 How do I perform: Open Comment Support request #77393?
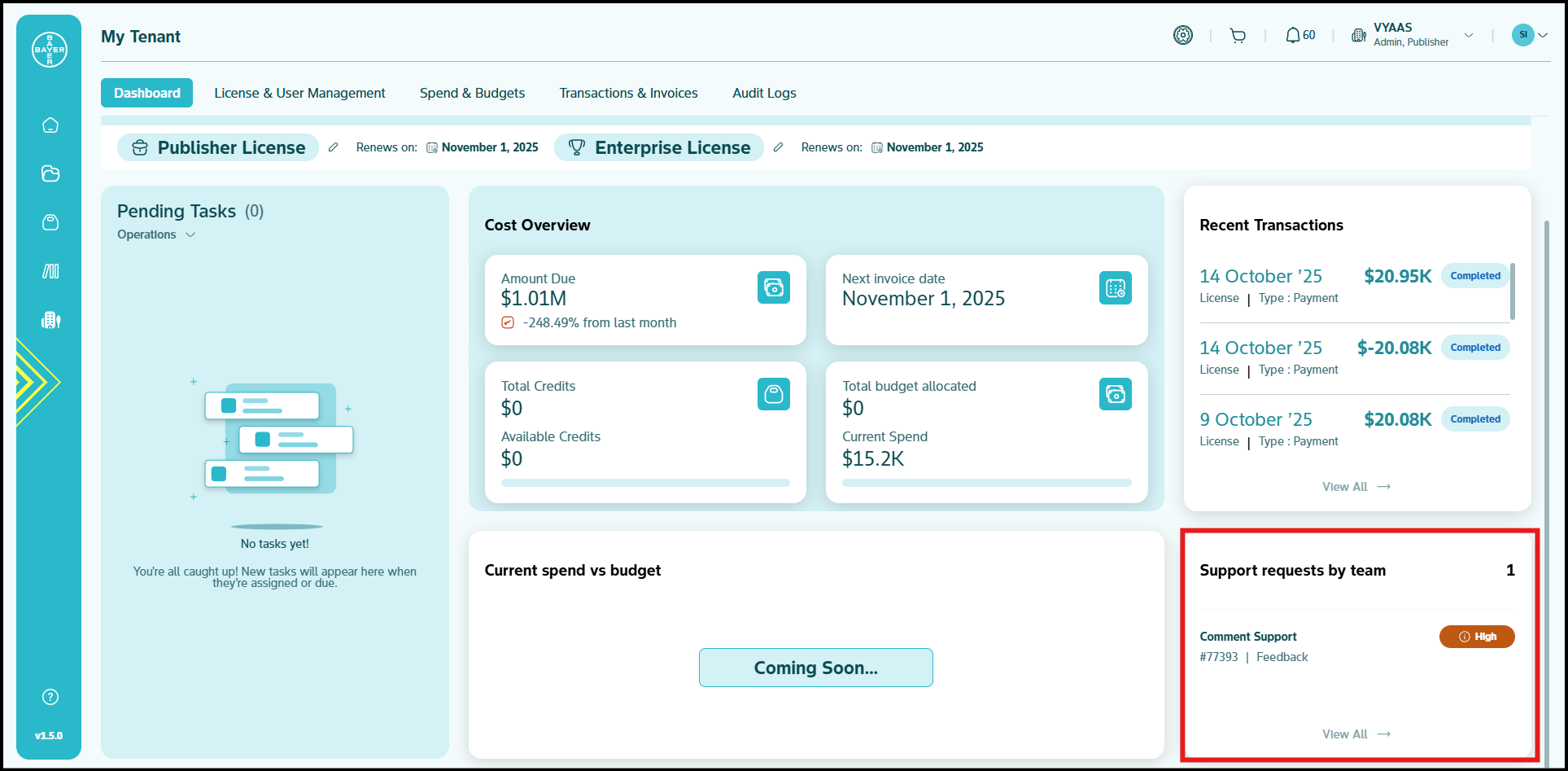click(x=1248, y=637)
